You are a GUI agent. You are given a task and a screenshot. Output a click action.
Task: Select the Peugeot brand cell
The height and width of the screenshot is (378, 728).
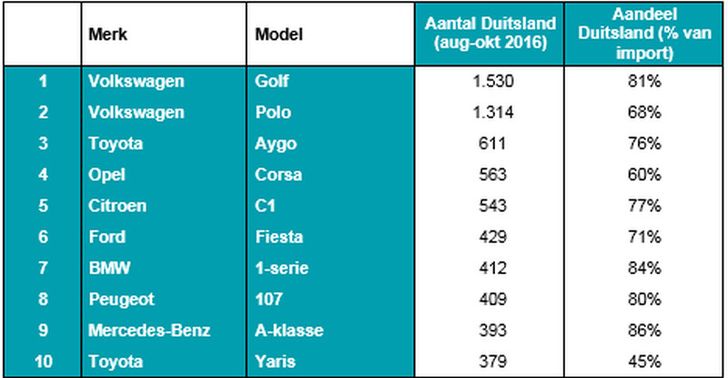164,299
